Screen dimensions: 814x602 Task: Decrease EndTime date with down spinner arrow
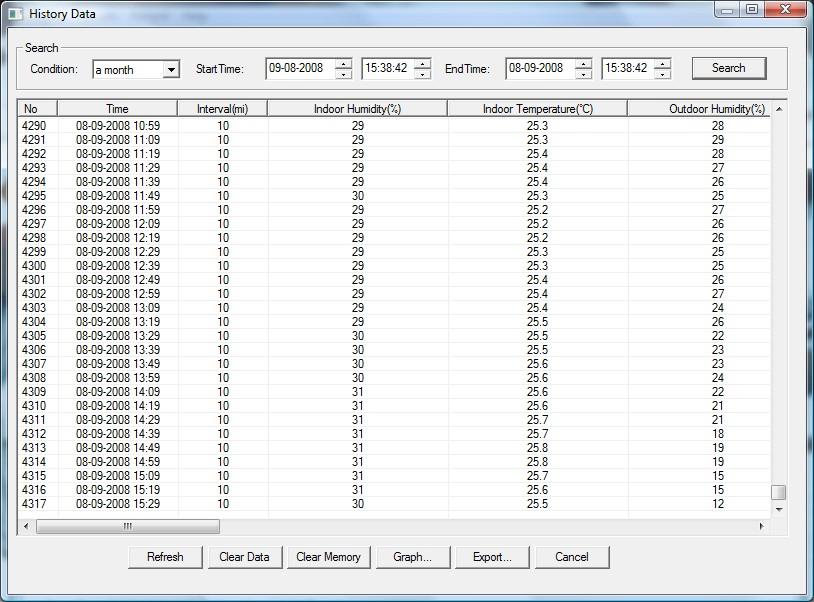click(584, 74)
